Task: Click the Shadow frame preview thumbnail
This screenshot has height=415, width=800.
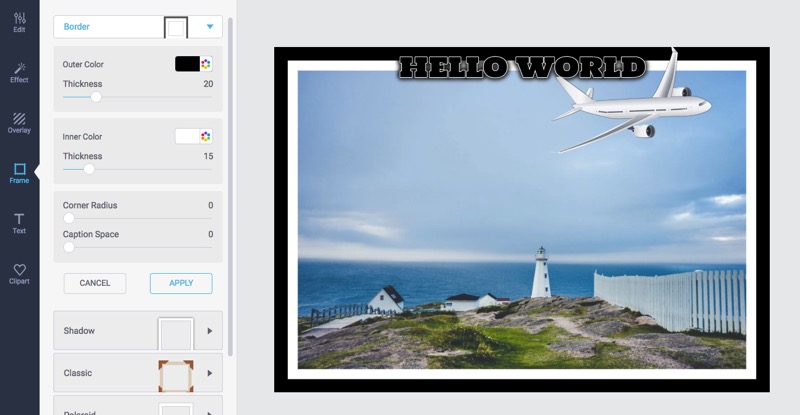Action: tap(176, 333)
